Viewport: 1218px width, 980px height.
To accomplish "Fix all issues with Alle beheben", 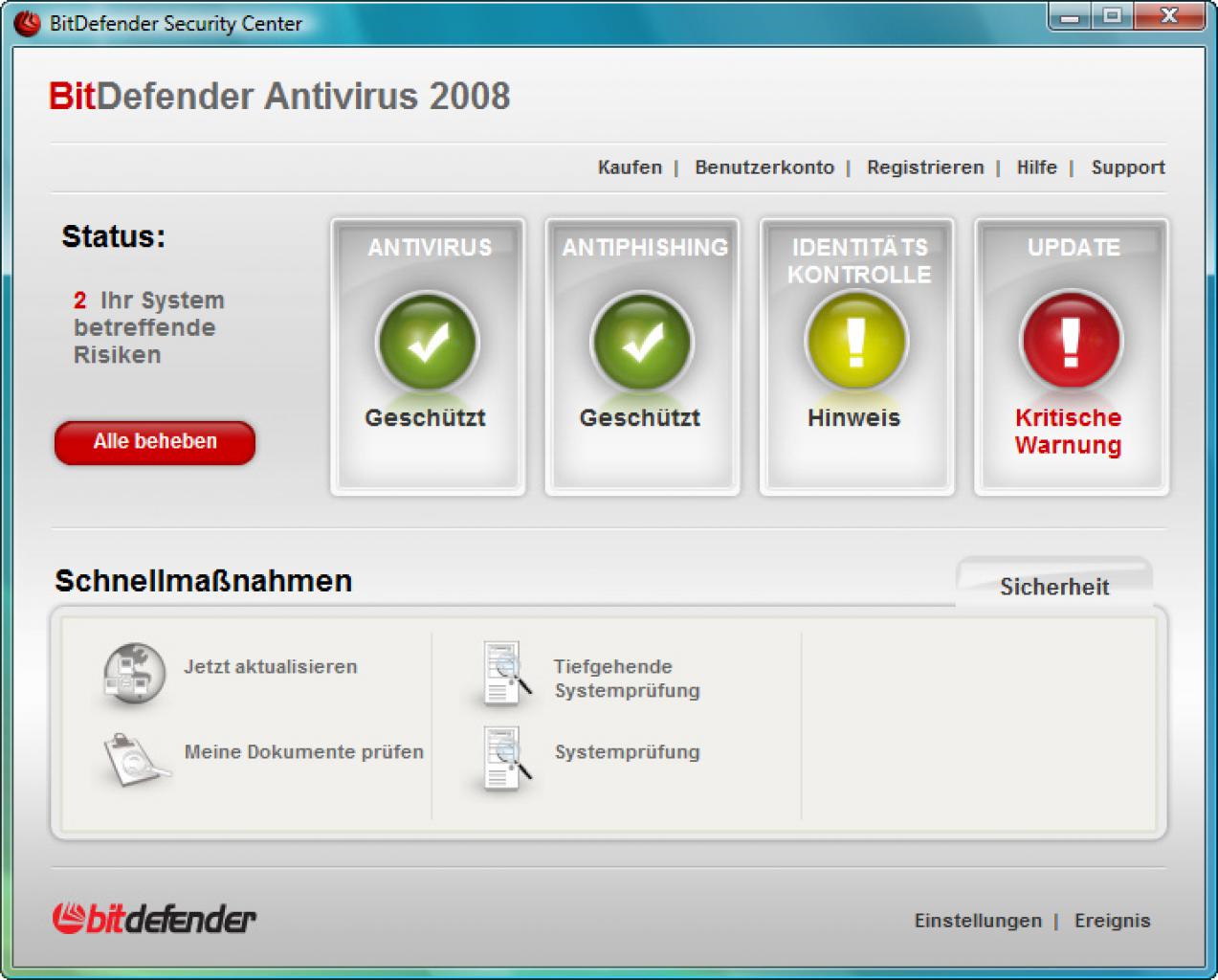I will coord(155,442).
